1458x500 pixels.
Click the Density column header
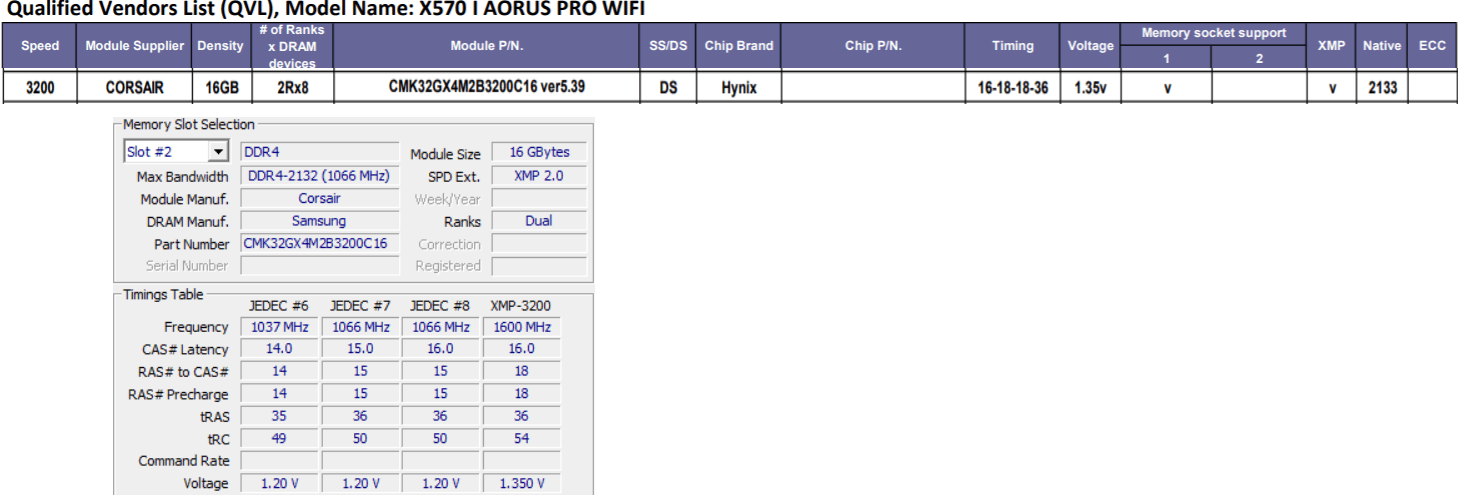[x=221, y=46]
